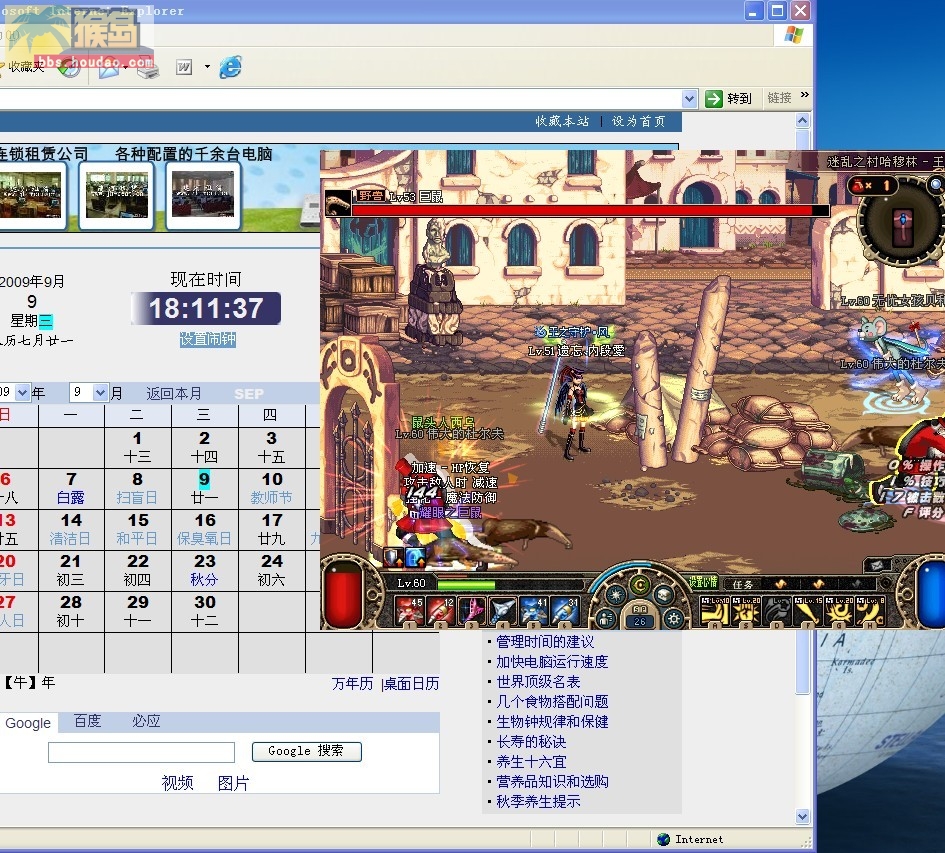This screenshot has height=853, width=945.
Task: Open the year dropdown in the calendar
Action: pos(22,393)
